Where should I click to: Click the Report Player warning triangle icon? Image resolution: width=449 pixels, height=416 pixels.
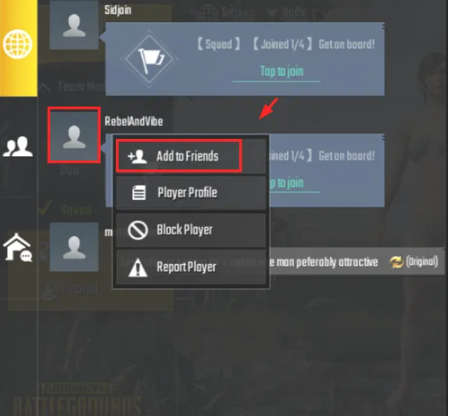click(138, 267)
